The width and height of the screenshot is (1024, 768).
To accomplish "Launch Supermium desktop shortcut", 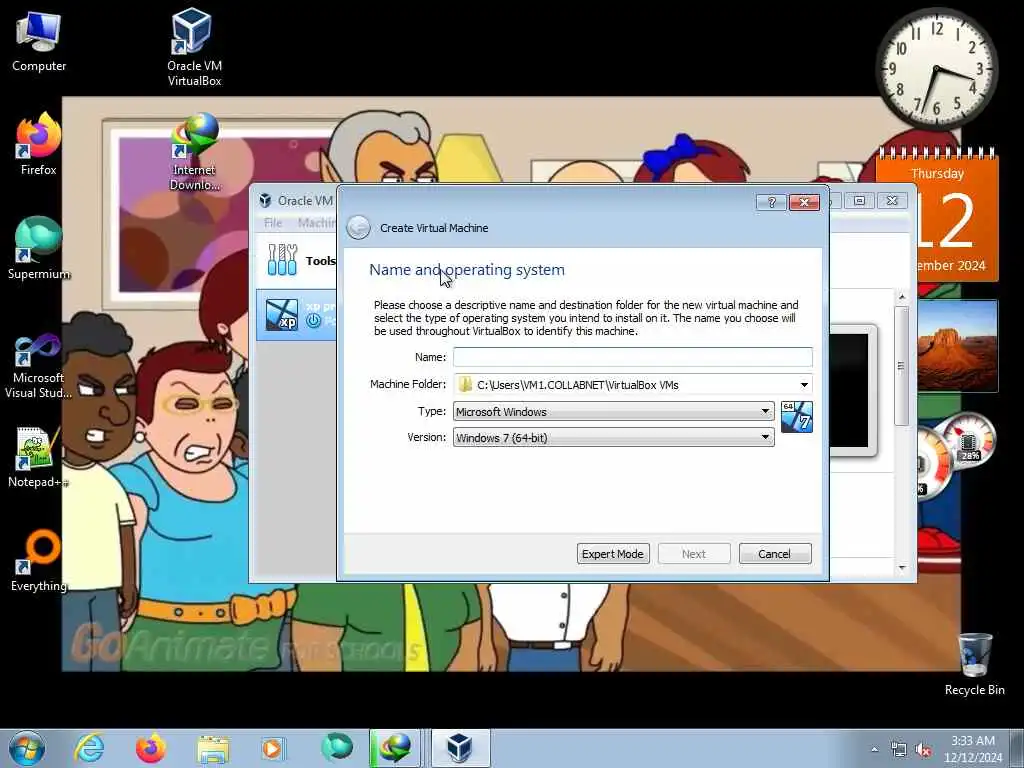I will [x=39, y=248].
